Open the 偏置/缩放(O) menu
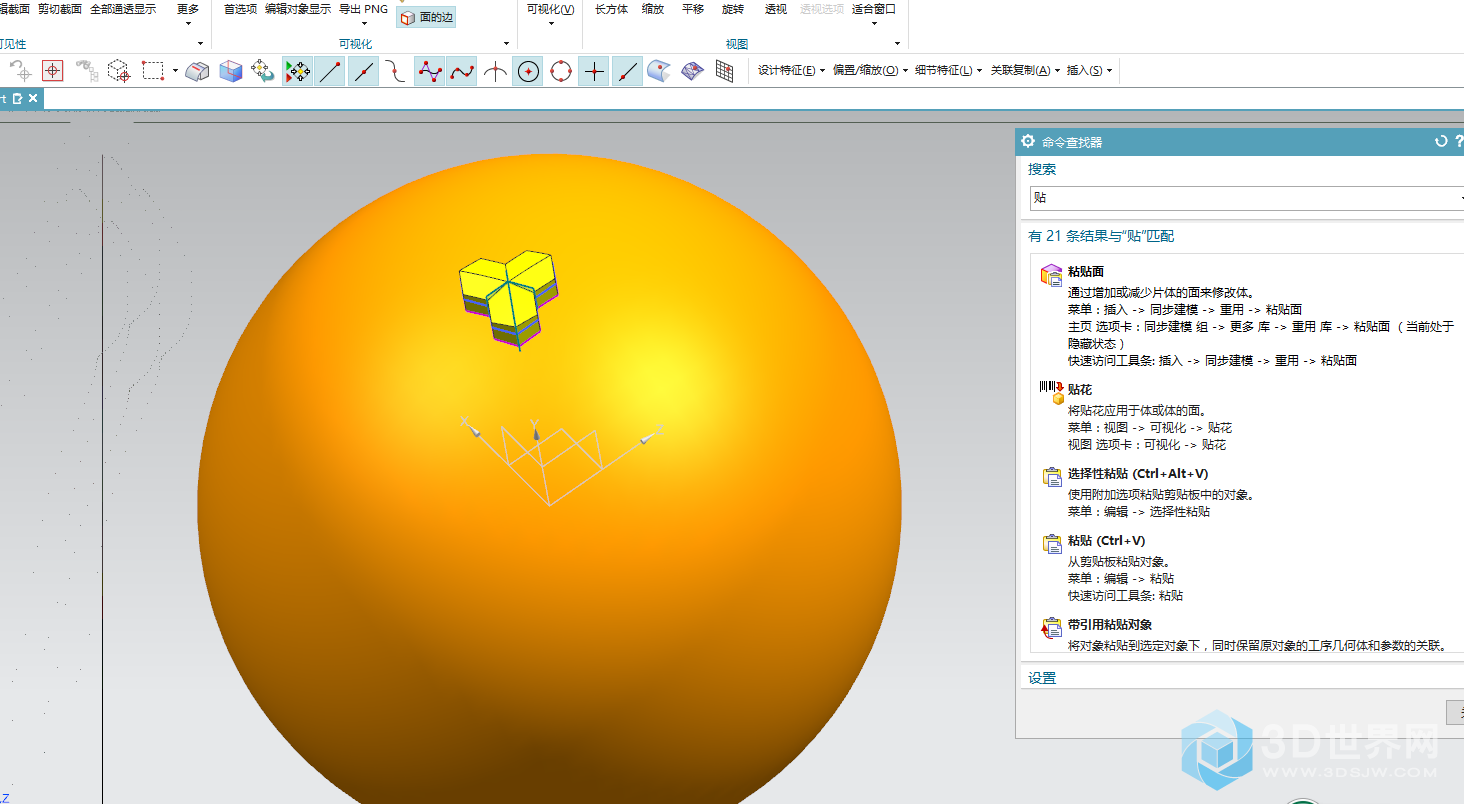The image size is (1464, 804). 870,70
